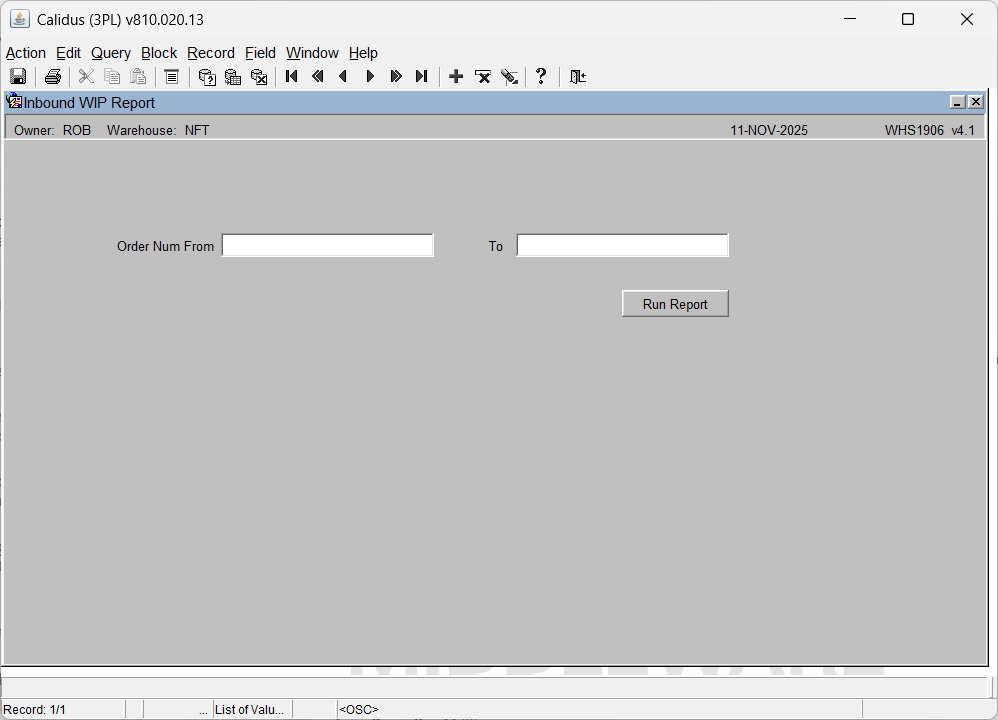Click the Order Num From input field
Viewport: 998px width, 720px height.
coord(327,246)
